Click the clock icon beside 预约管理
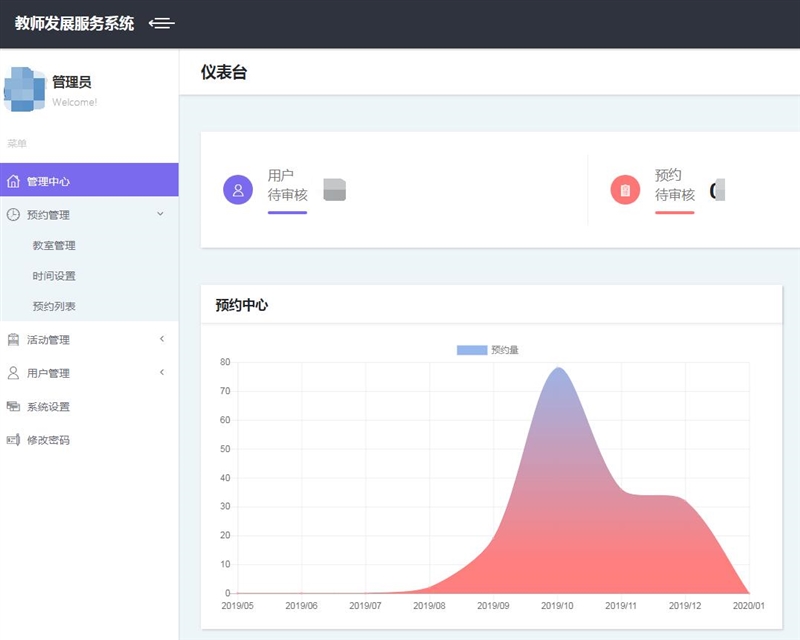The image size is (800, 640). click(x=13, y=214)
